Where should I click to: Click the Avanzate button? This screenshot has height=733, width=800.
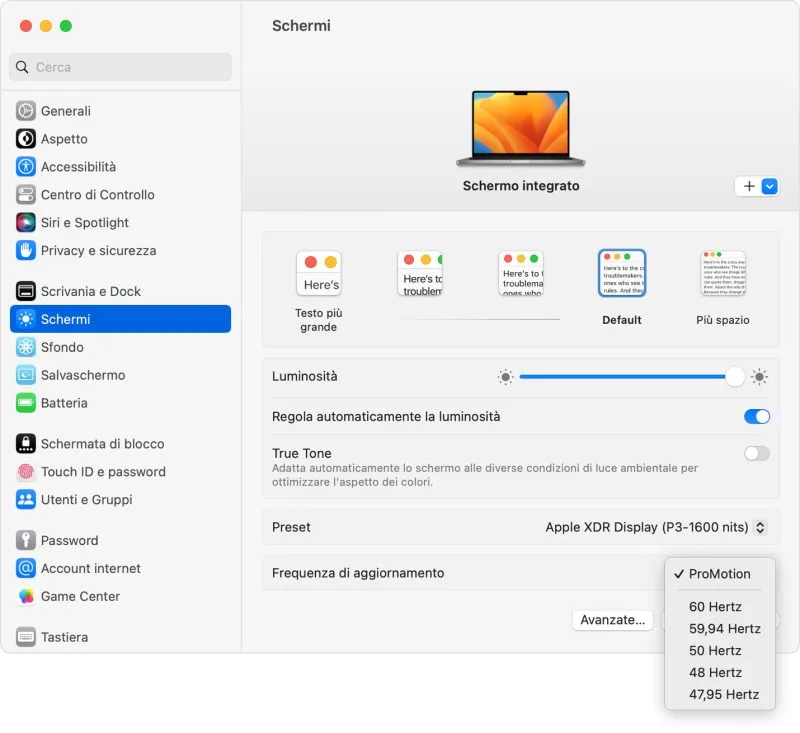pyautogui.click(x=612, y=620)
